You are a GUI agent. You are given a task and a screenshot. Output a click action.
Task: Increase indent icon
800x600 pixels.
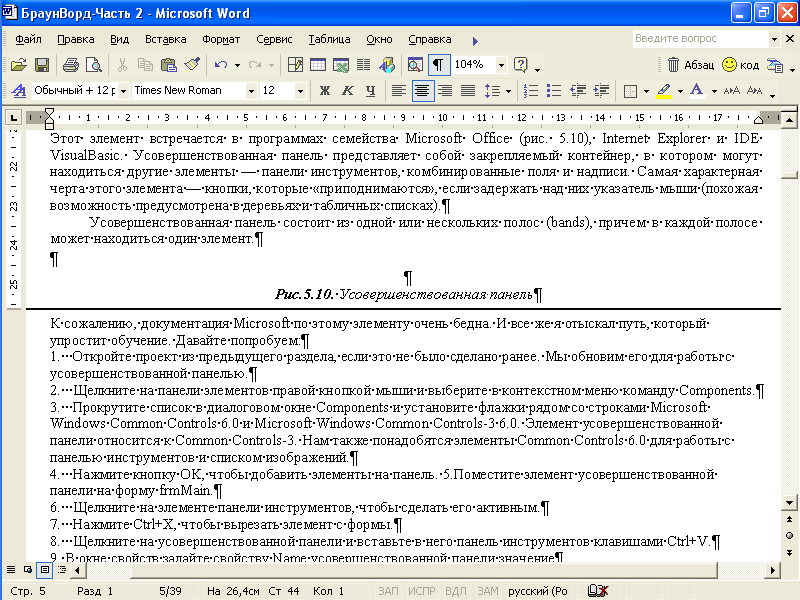click(601, 91)
